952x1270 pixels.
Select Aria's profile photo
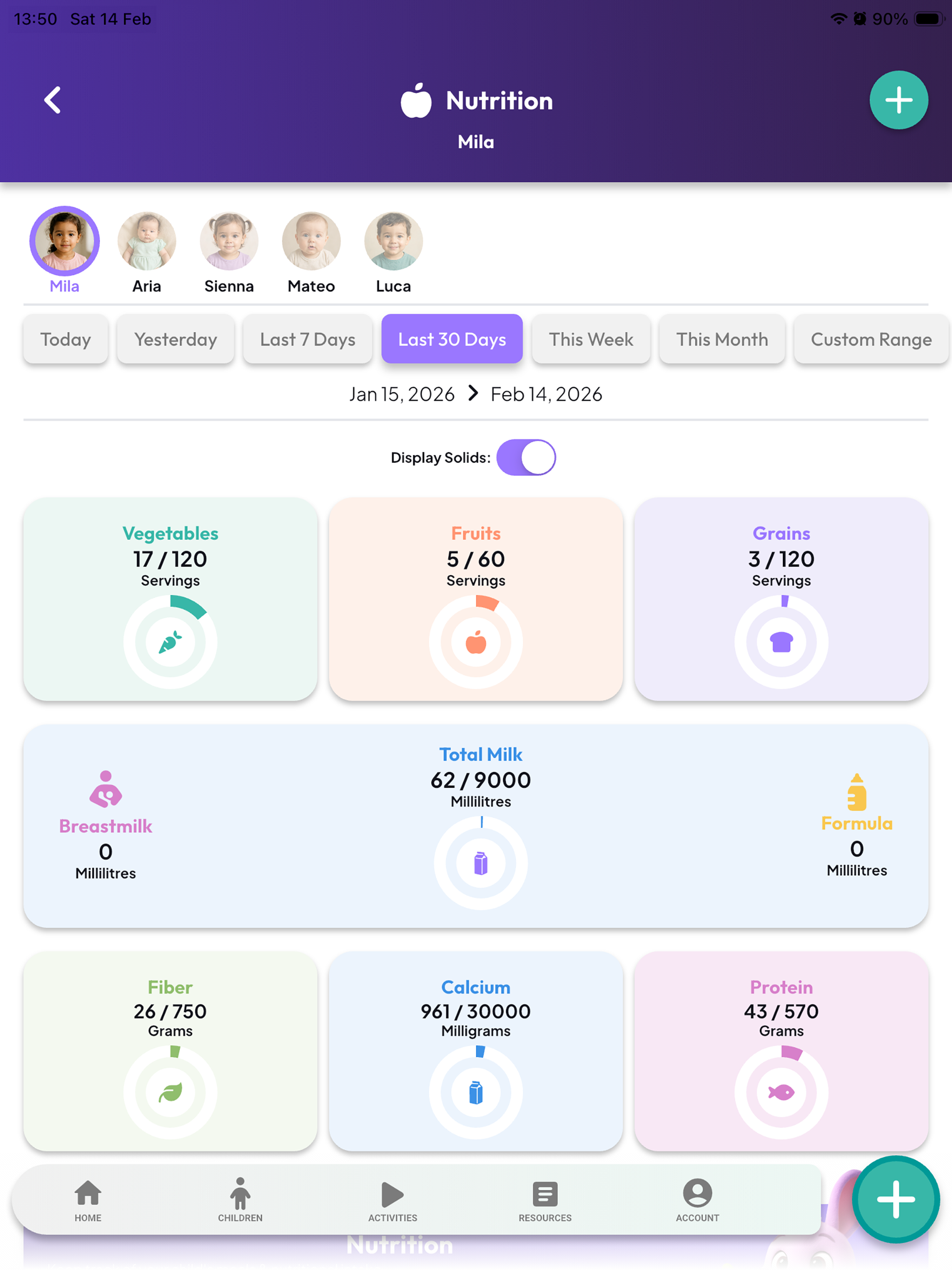146,240
